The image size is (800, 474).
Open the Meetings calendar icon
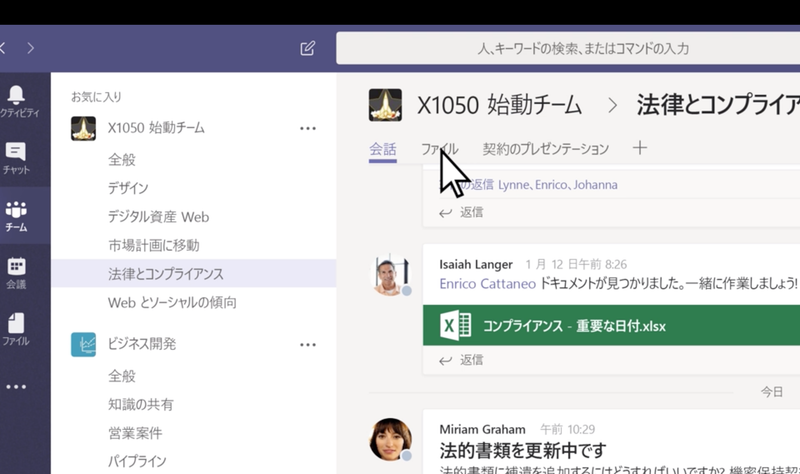[16, 271]
